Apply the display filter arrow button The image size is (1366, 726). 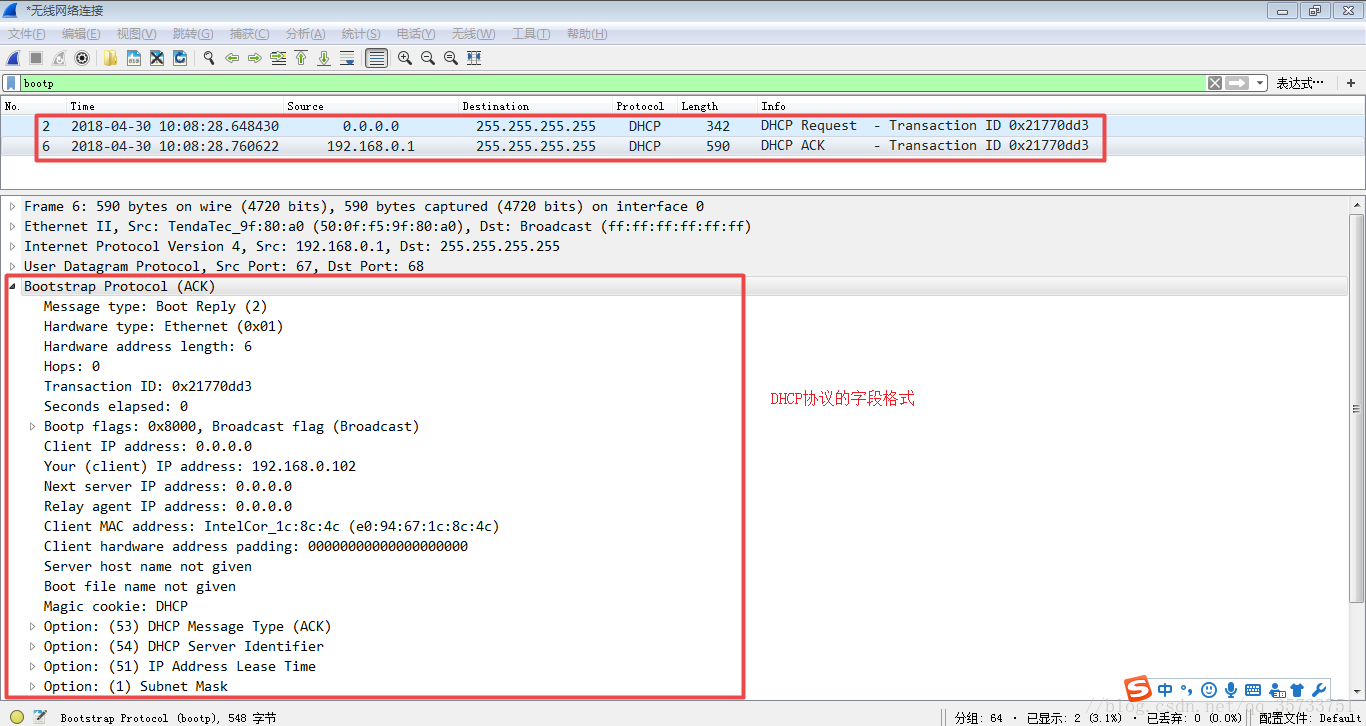(x=1238, y=83)
